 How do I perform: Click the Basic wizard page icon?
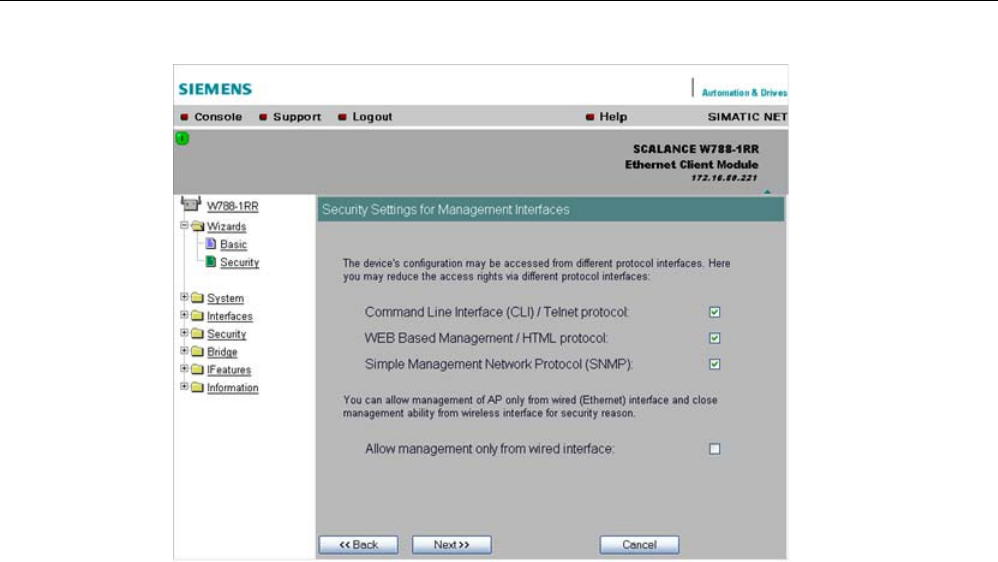pyautogui.click(x=211, y=244)
